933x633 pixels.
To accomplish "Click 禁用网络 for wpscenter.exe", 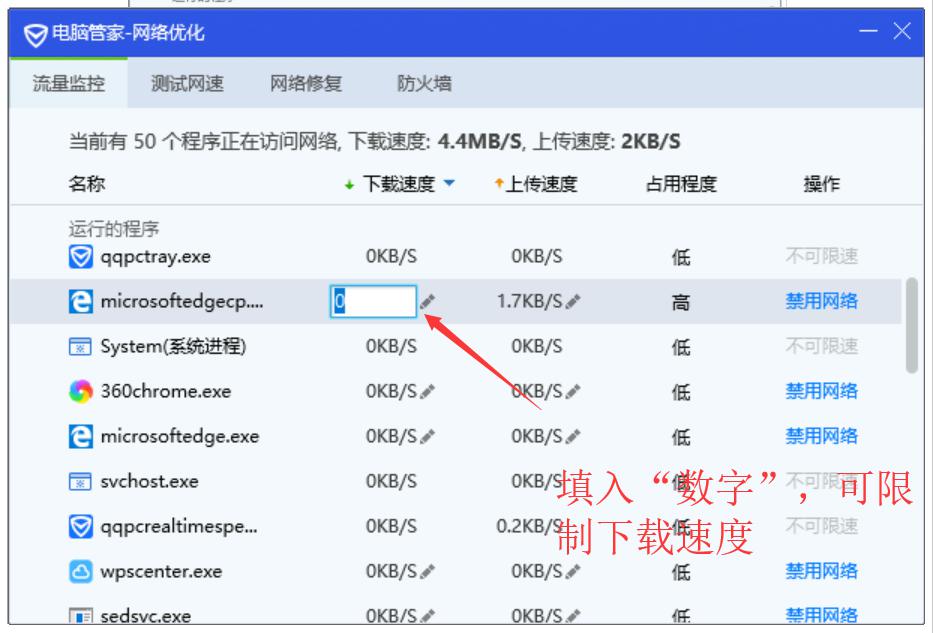I will [x=821, y=571].
